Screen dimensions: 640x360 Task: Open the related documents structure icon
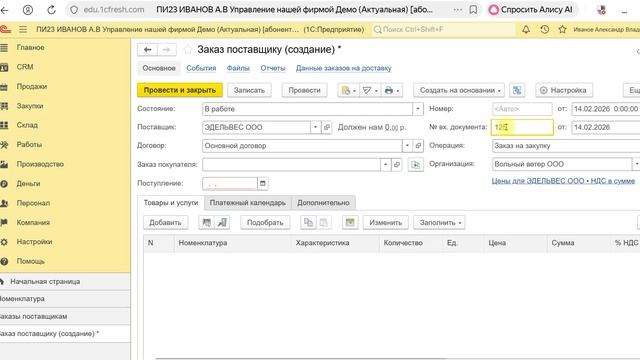point(517,90)
